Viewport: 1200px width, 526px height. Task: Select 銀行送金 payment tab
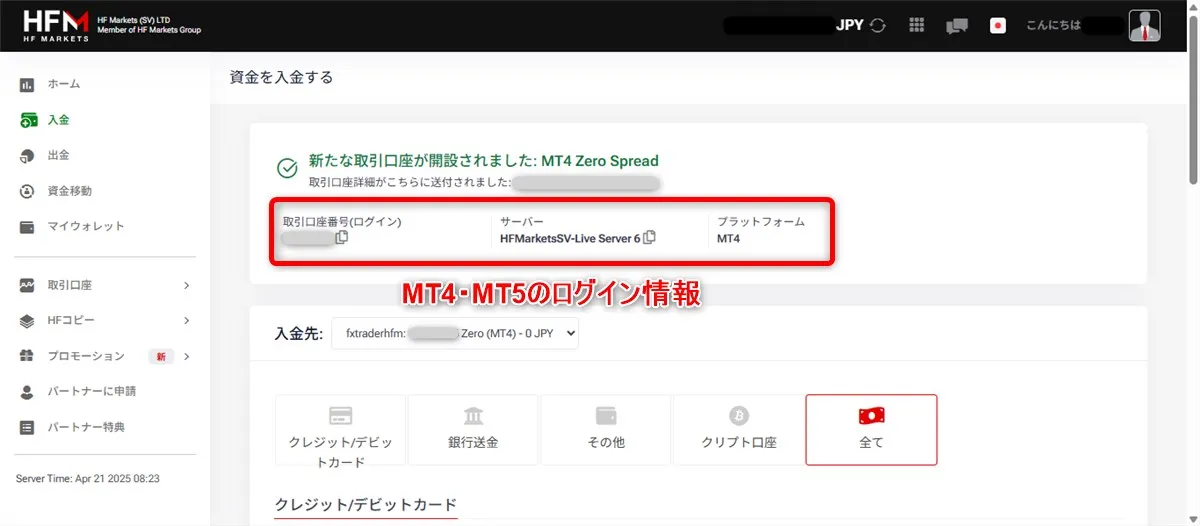473,430
